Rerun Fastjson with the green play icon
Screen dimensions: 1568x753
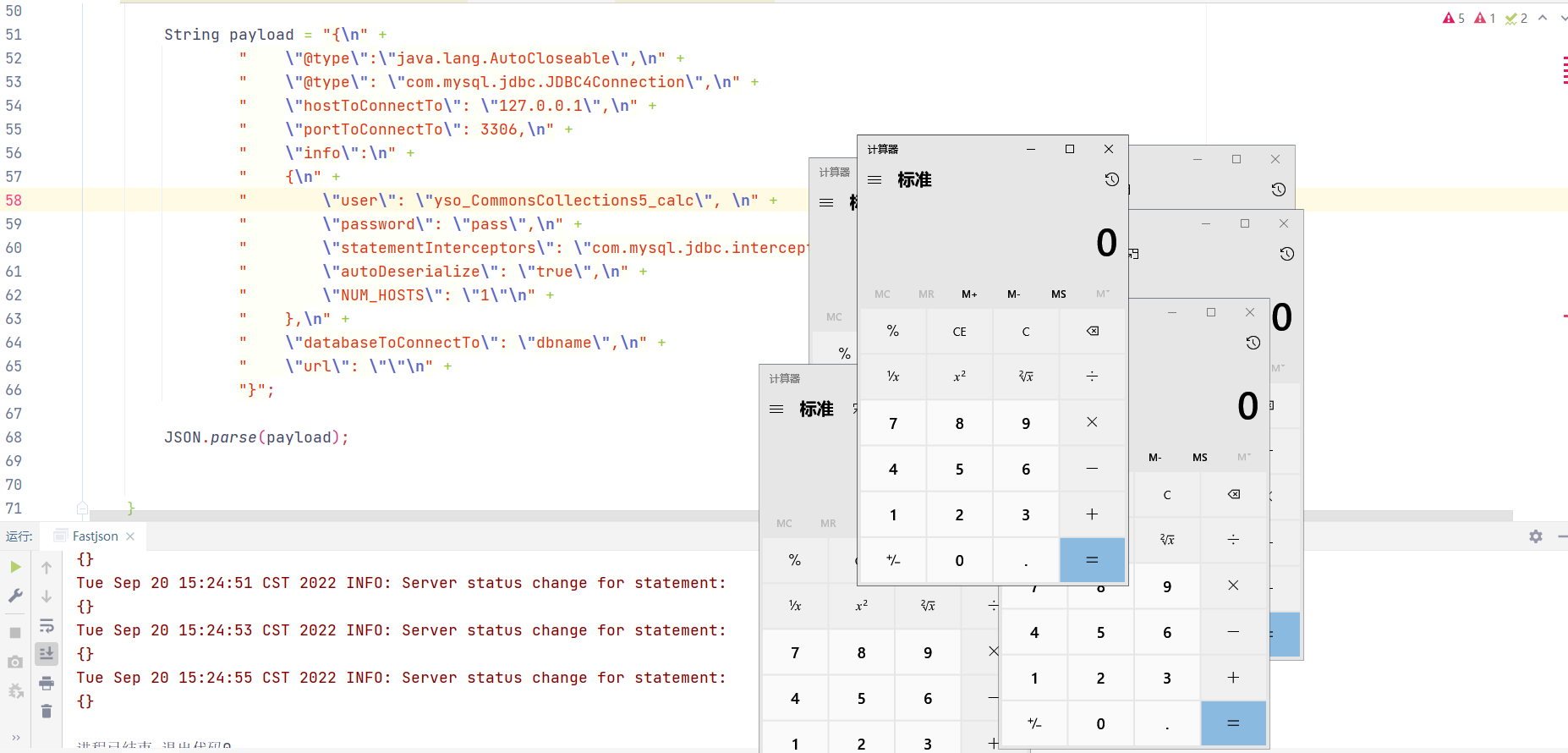15,567
